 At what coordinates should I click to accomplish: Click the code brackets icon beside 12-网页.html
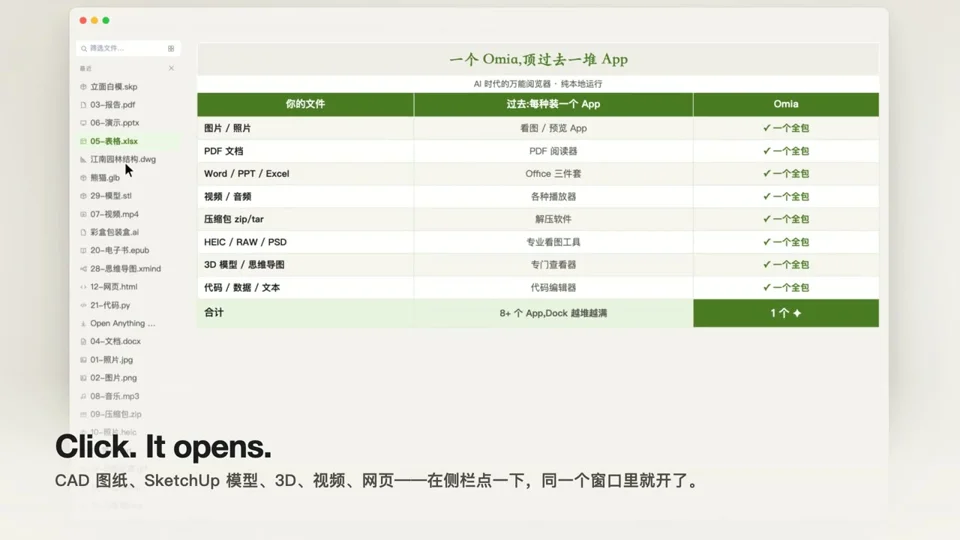(x=83, y=287)
